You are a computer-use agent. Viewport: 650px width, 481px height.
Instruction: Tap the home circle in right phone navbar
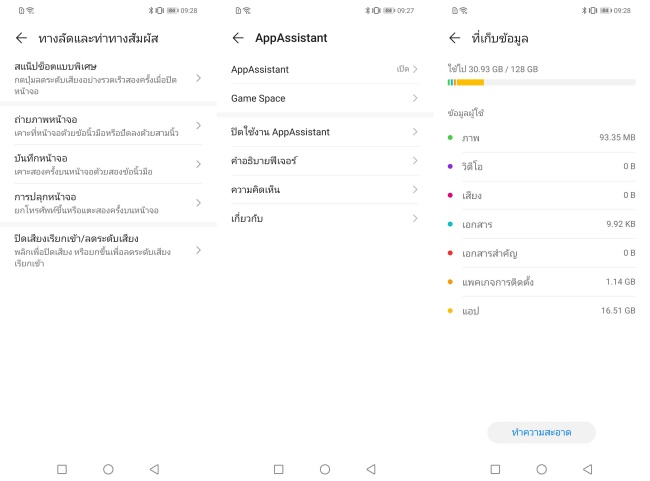[x=541, y=469]
